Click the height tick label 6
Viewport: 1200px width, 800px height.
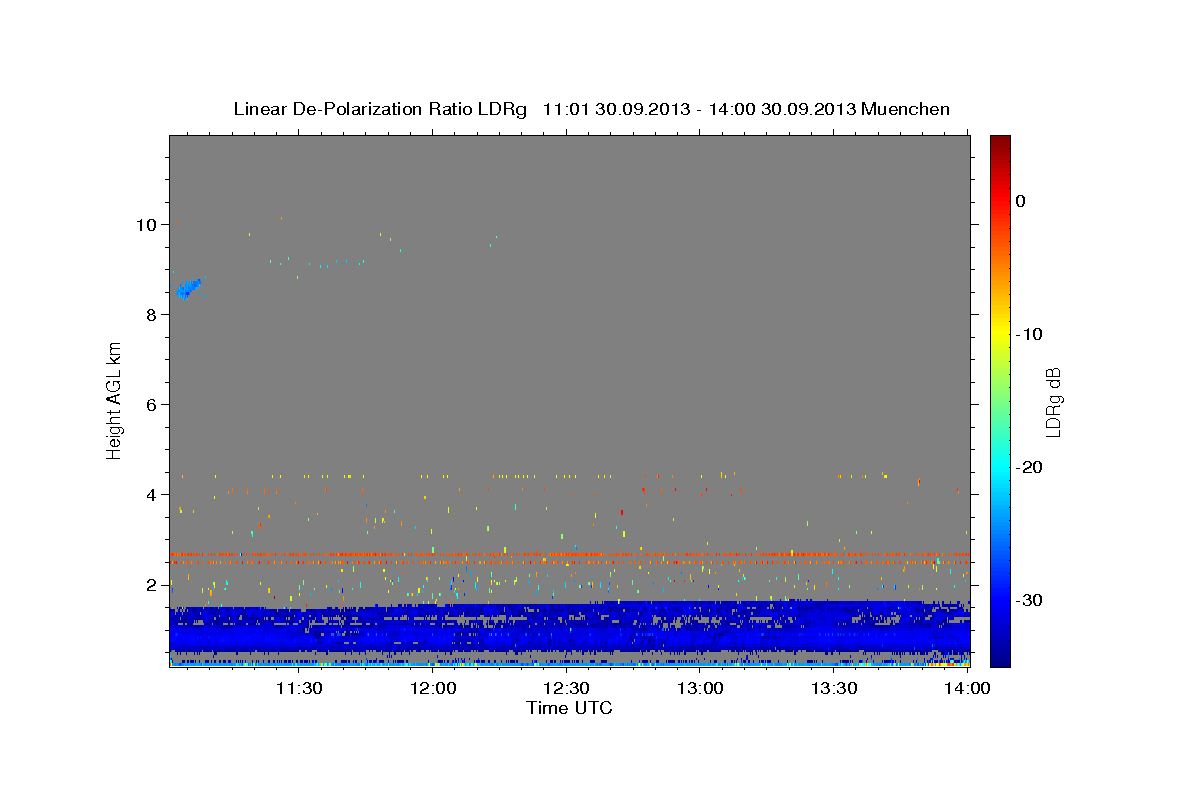tap(153, 405)
